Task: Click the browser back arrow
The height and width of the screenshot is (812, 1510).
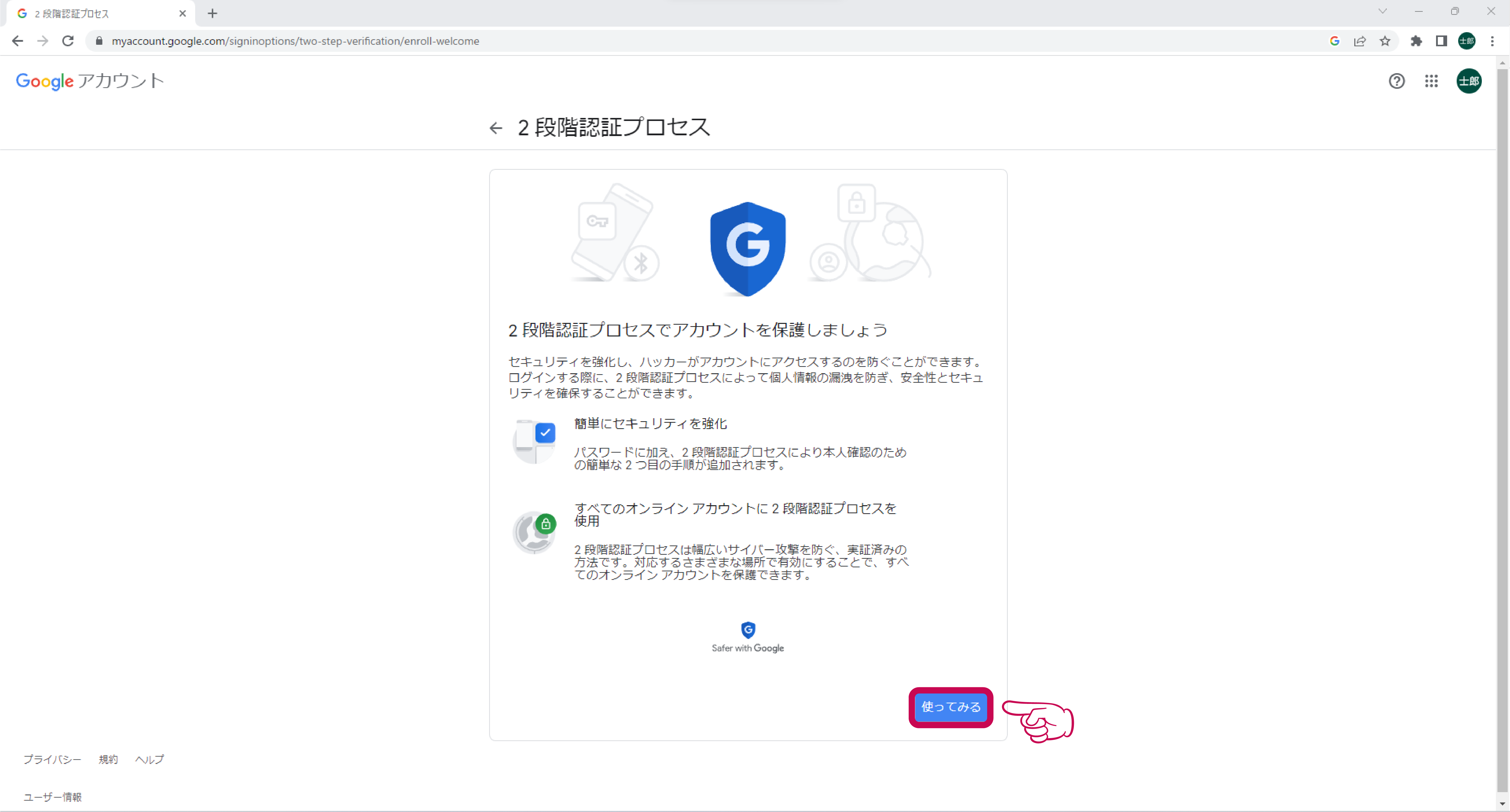Action: pos(18,41)
